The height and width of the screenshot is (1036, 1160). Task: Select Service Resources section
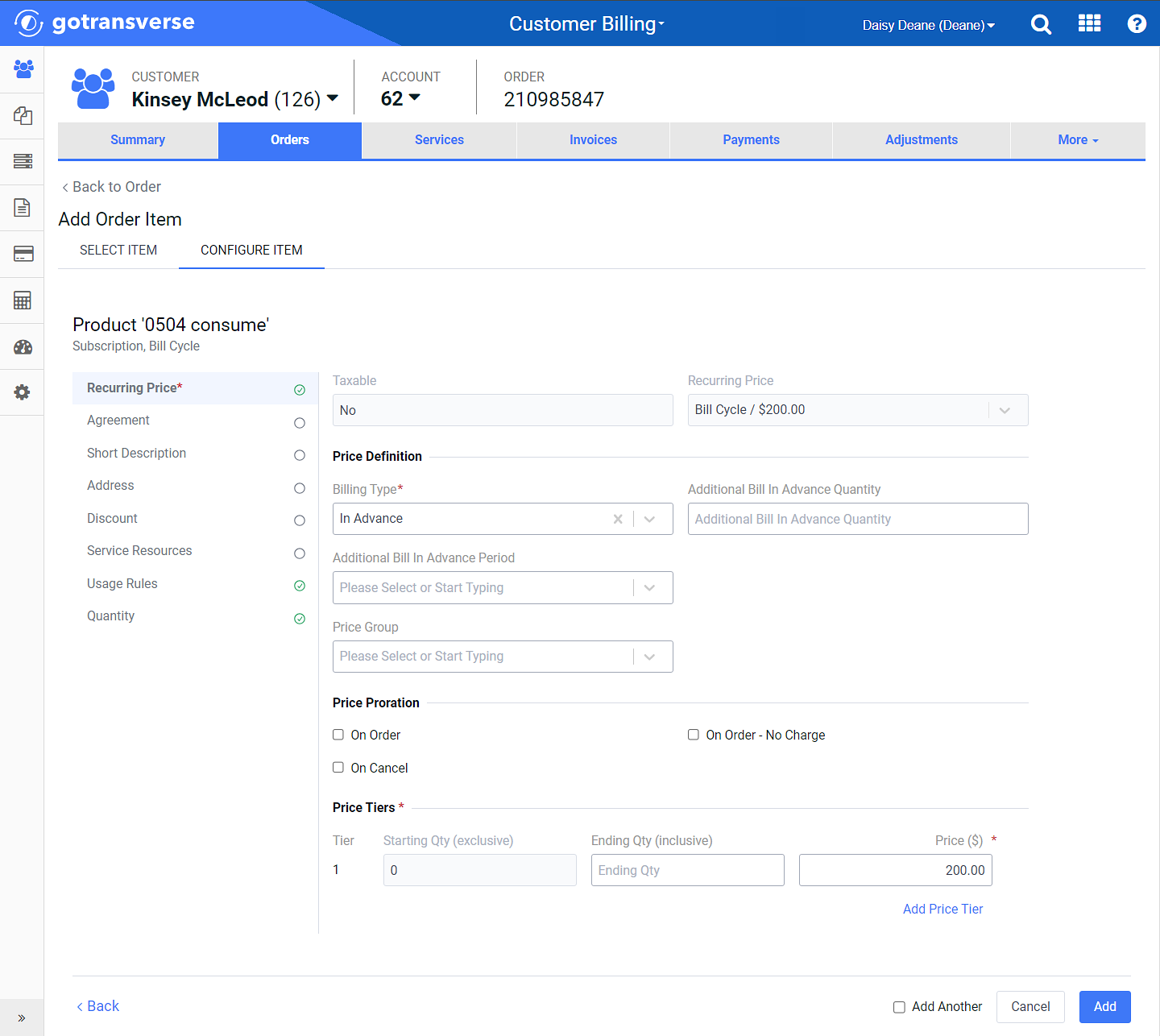pyautogui.click(x=195, y=551)
